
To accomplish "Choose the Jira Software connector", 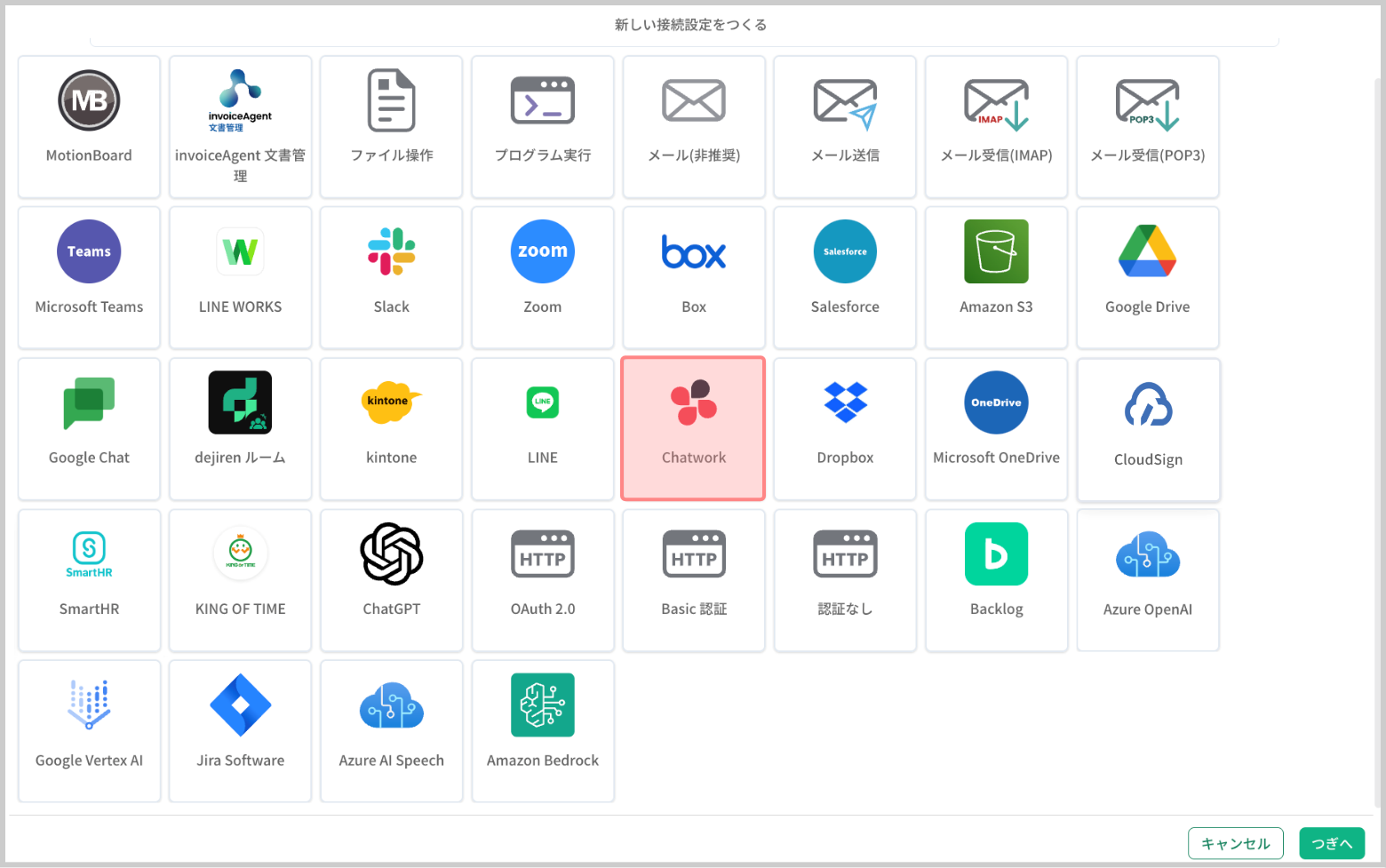I will click(x=240, y=731).
